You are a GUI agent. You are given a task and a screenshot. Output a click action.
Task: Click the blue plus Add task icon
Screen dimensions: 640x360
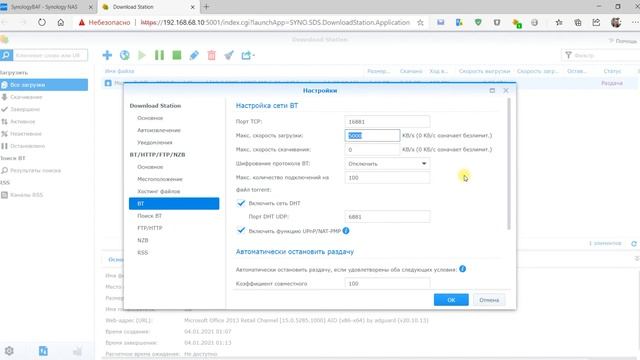click(x=107, y=55)
